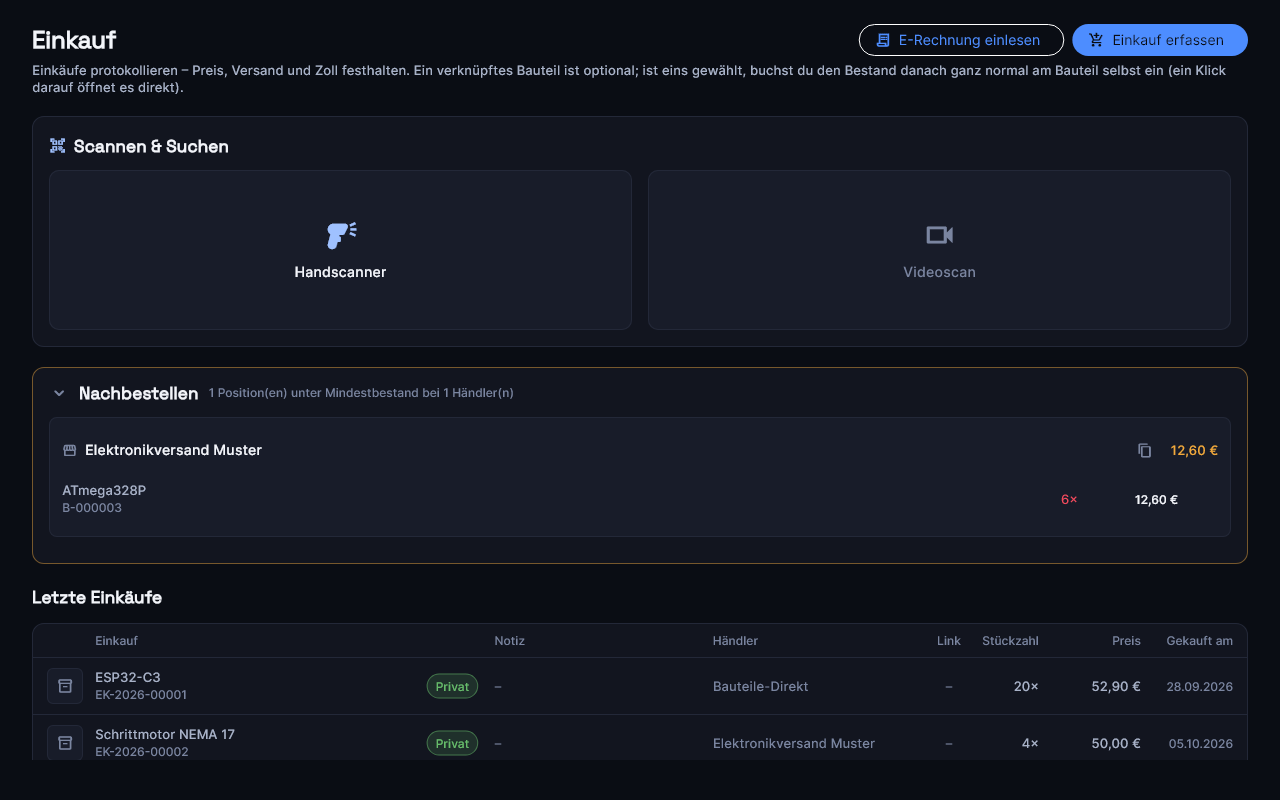1280x800 pixels.
Task: Open the ESP32-C3 purchase row
Action: point(640,686)
